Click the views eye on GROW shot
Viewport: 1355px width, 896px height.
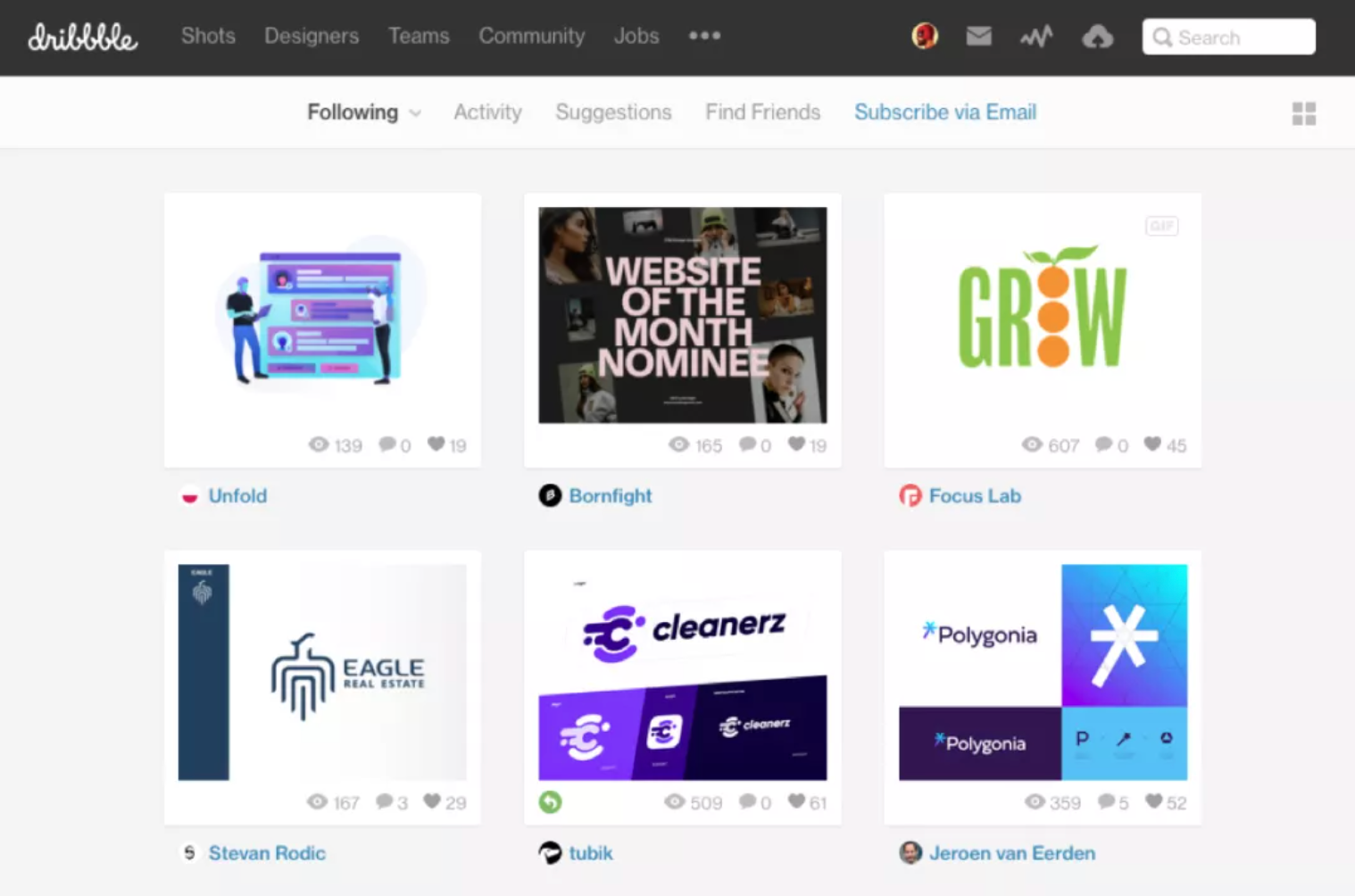click(1032, 444)
